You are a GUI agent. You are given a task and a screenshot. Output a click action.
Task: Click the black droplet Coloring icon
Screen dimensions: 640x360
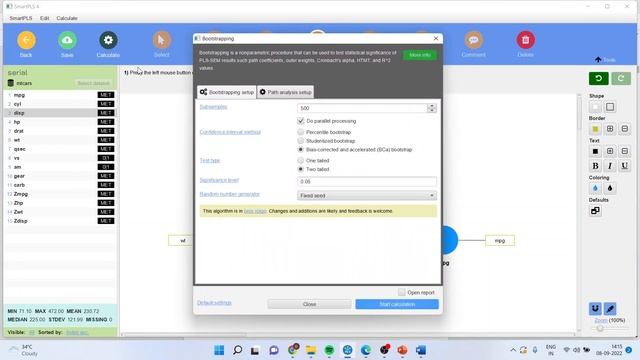(610, 188)
